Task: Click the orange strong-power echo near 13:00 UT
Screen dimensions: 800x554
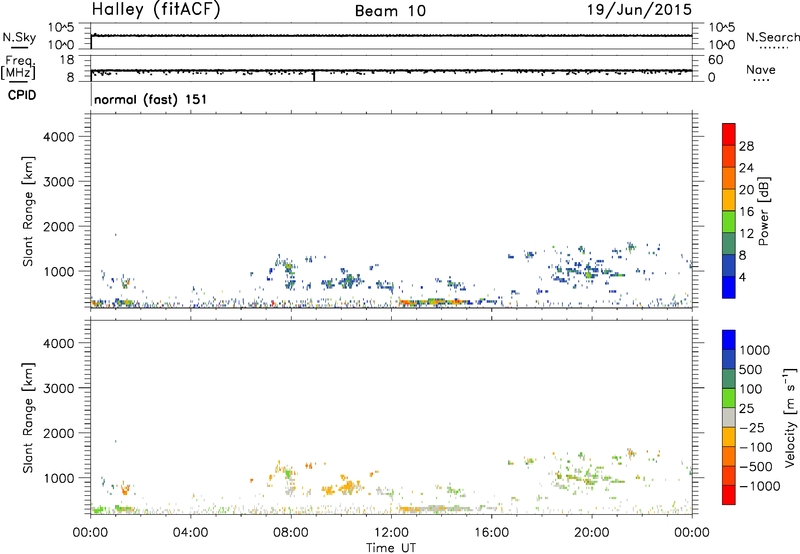Action: click(411, 302)
